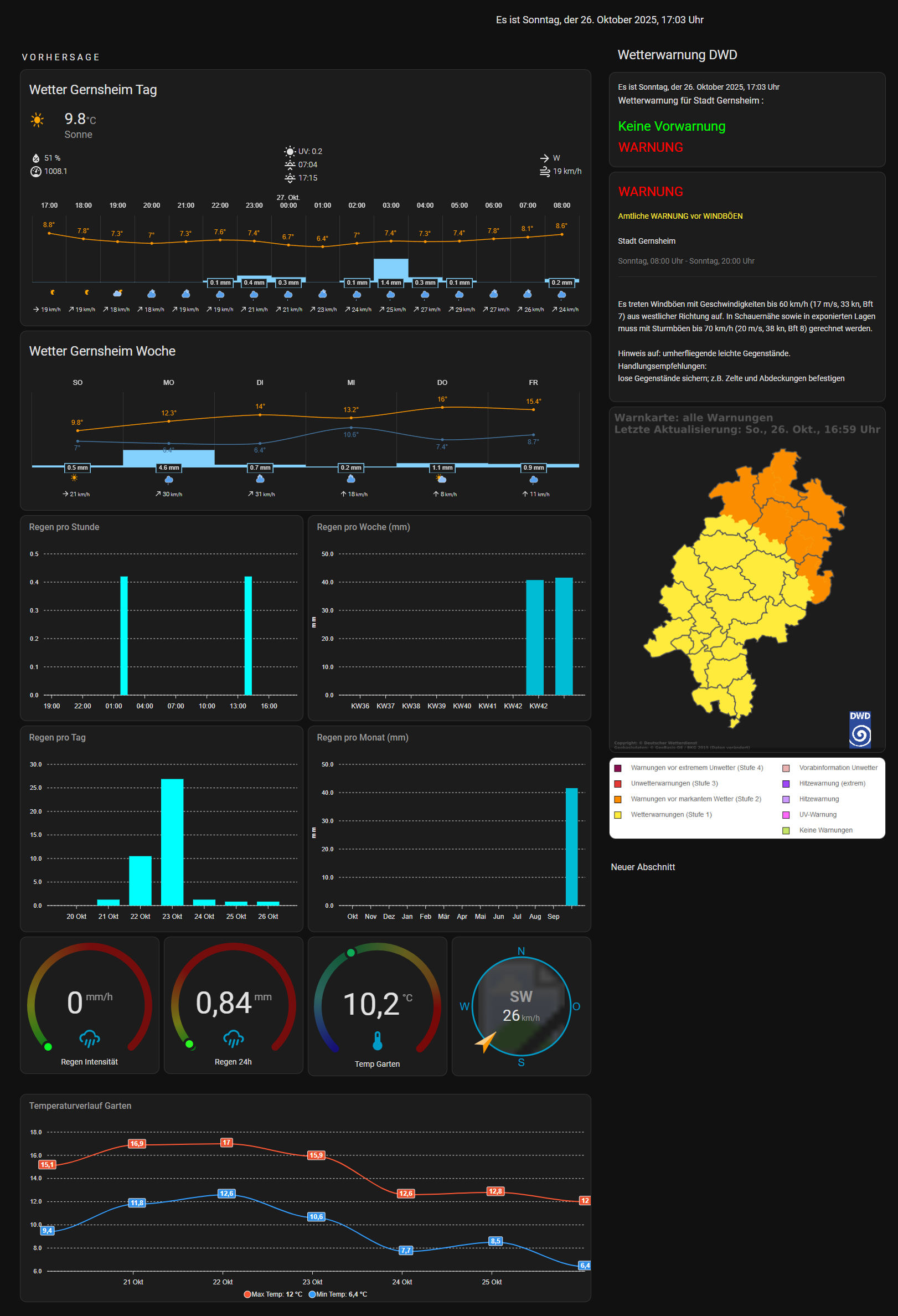Click the humidity droplet icon showing 51 %

coord(35,158)
